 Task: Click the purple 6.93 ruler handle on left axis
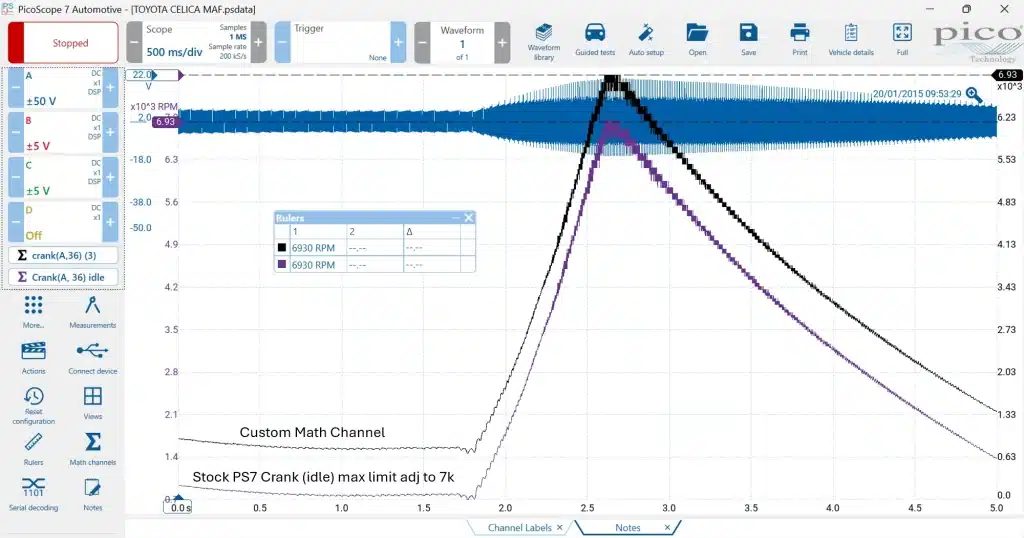tap(165, 121)
